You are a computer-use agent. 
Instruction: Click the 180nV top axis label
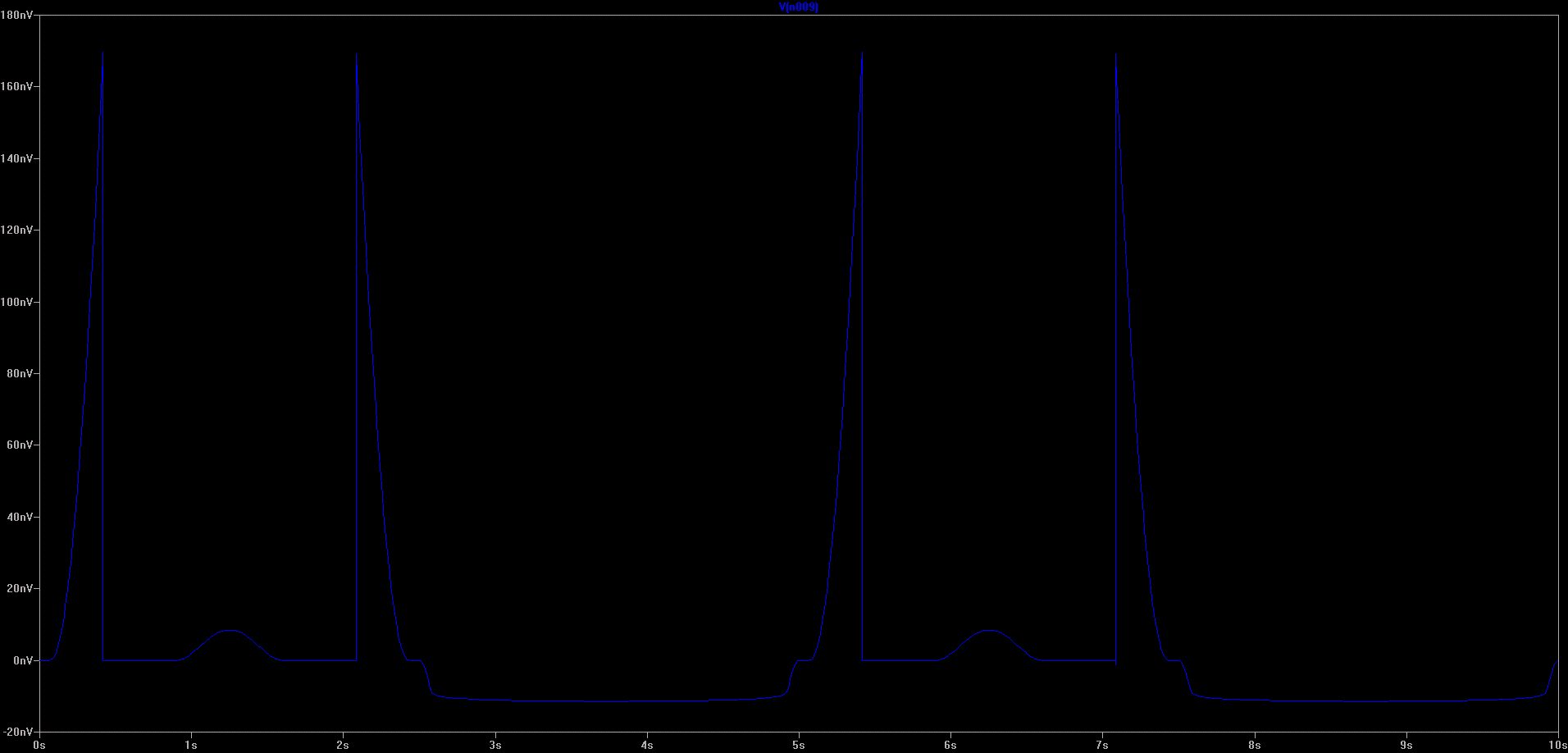(x=17, y=15)
